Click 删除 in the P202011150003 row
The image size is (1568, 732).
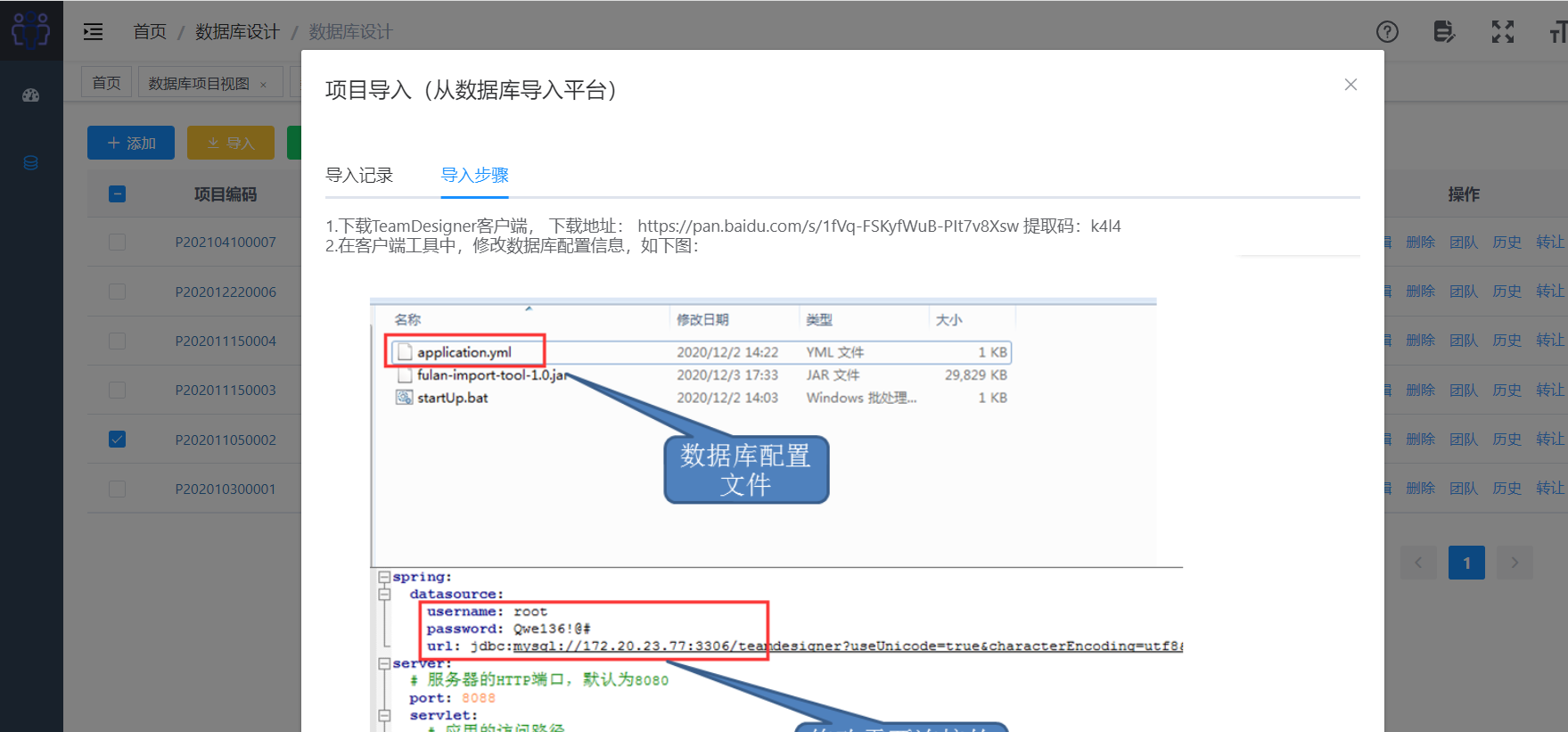pyautogui.click(x=1420, y=391)
